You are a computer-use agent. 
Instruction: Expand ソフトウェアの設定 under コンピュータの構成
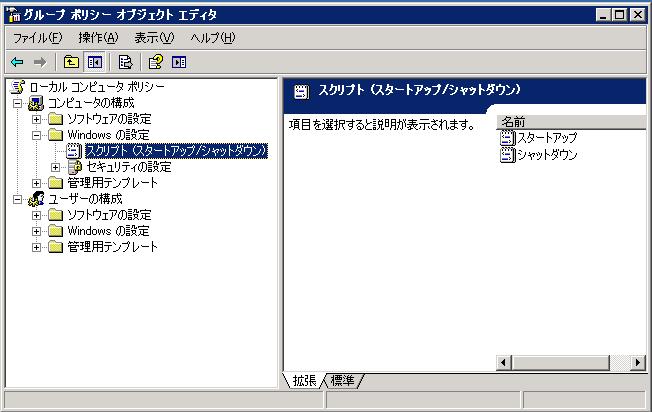(37, 119)
